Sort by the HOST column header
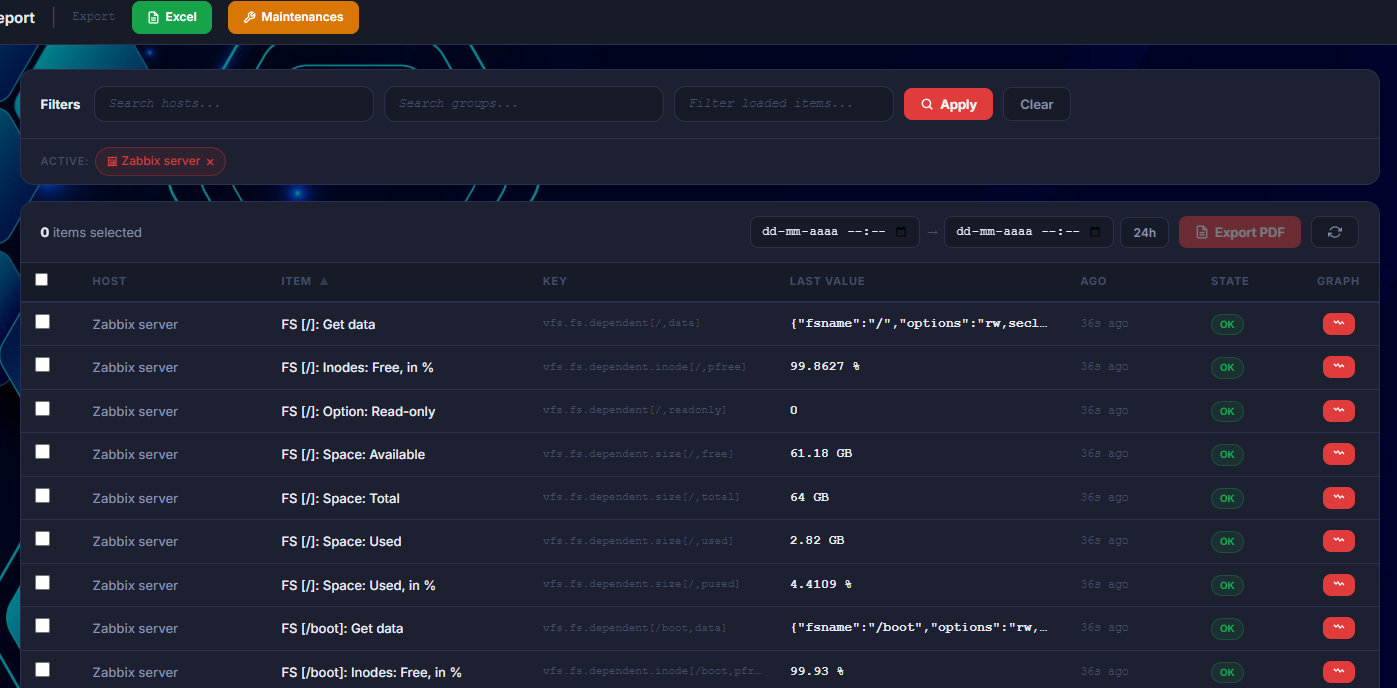This screenshot has height=688, width=1397. (x=109, y=281)
